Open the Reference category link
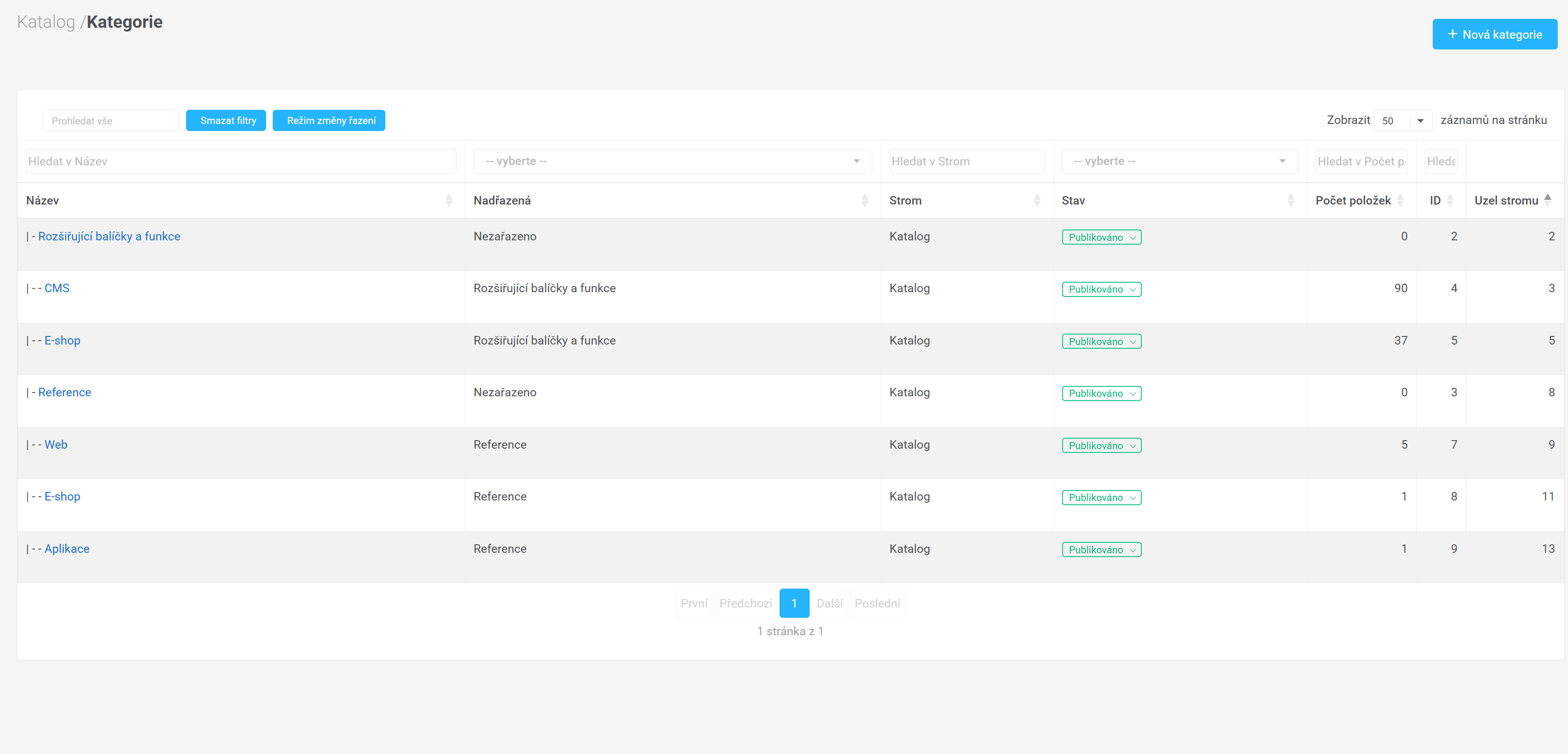 [x=65, y=392]
